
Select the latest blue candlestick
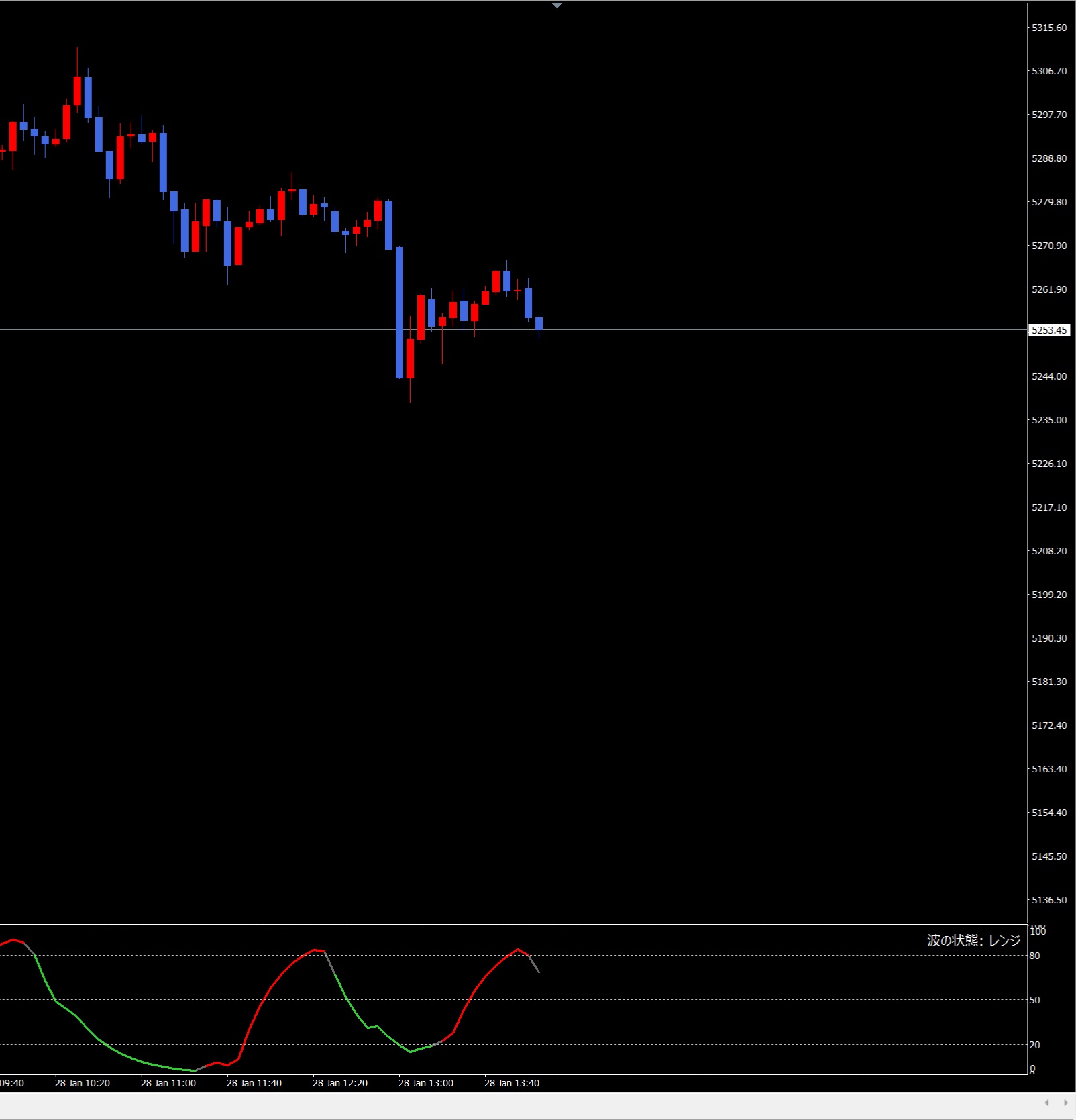tap(539, 323)
